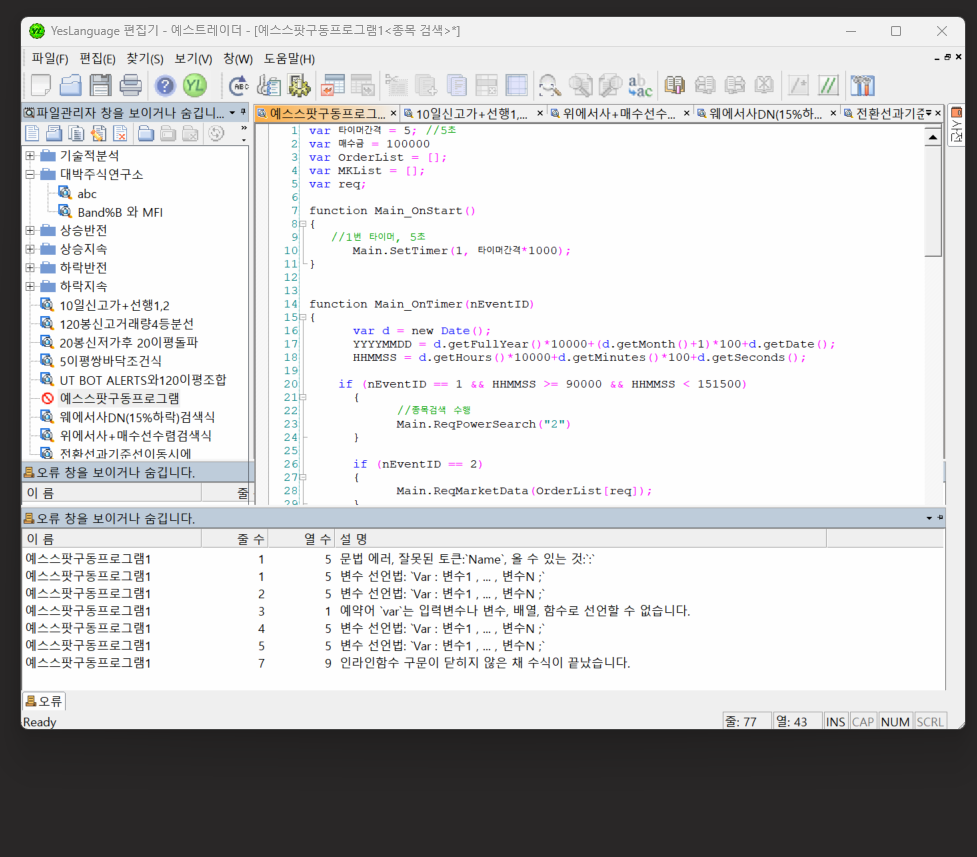Collapse the 대박주식연구소 folder
This screenshot has height=857, width=977.
(30, 174)
